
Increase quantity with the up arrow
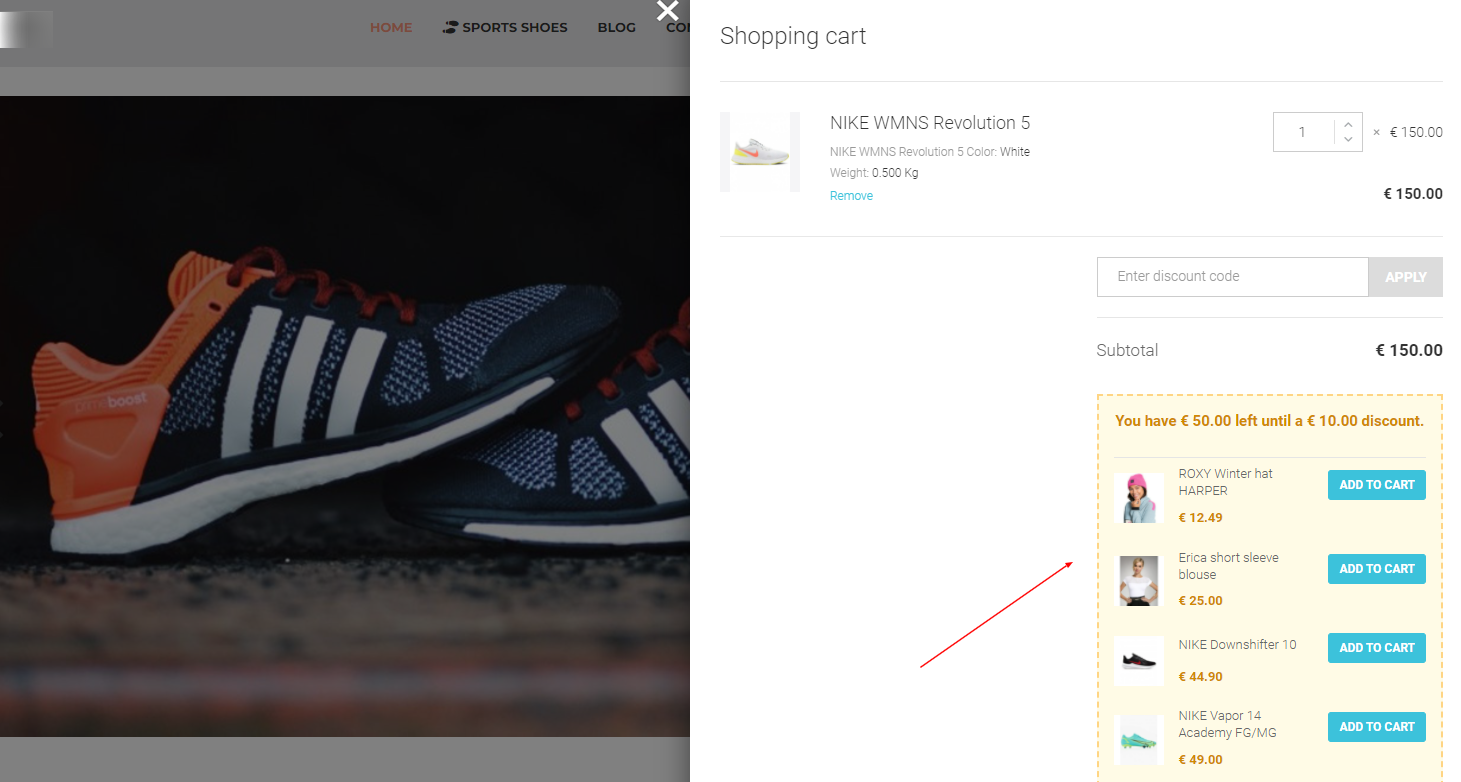click(1348, 125)
